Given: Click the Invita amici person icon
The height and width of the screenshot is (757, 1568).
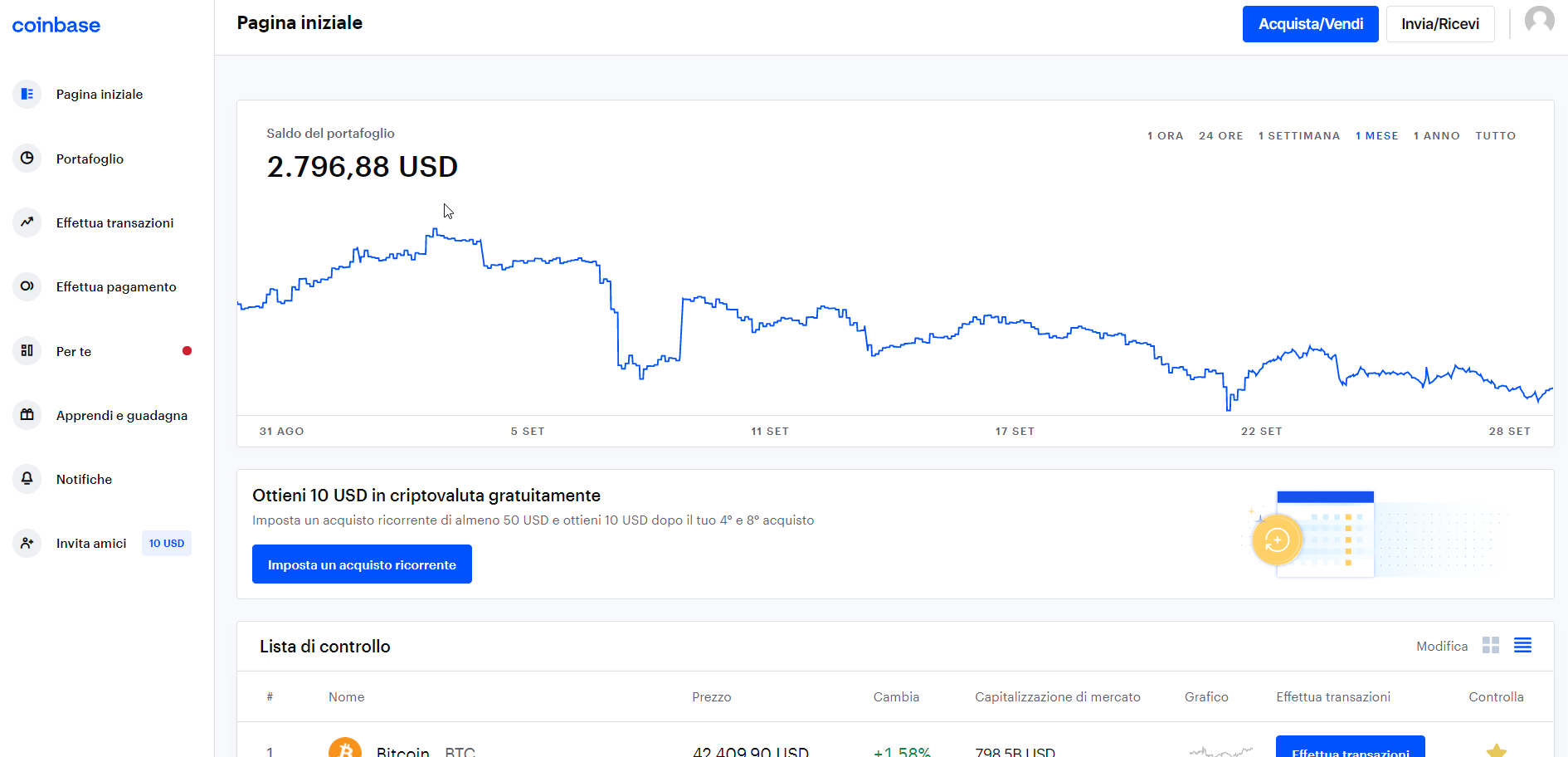Looking at the screenshot, I should coord(27,543).
